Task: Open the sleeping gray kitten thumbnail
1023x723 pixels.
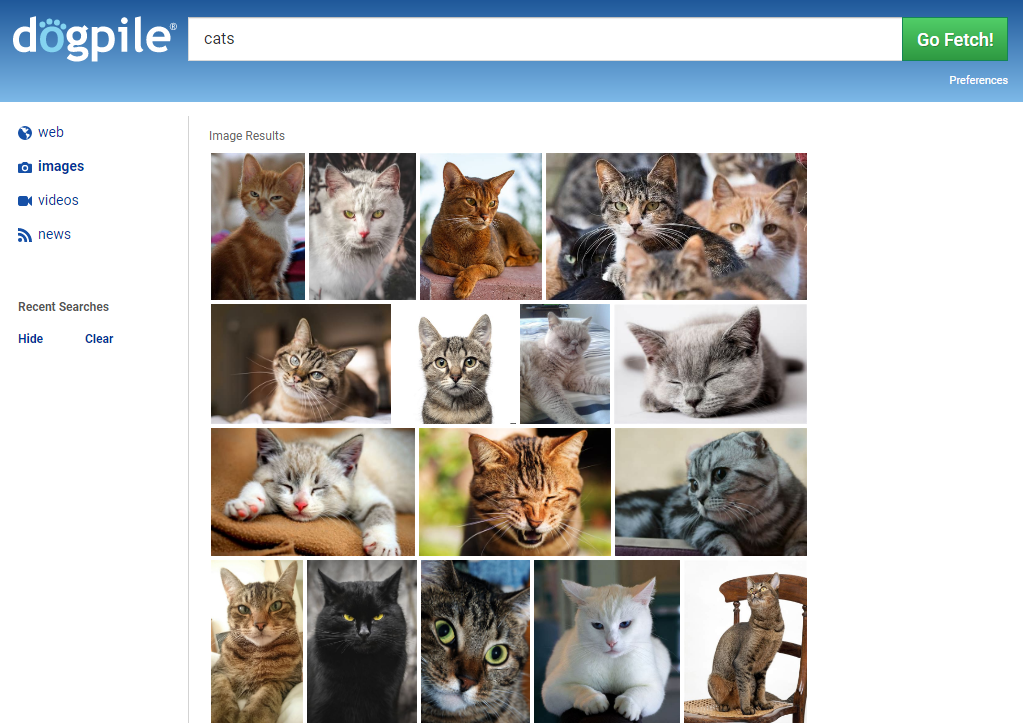Action: (x=709, y=363)
